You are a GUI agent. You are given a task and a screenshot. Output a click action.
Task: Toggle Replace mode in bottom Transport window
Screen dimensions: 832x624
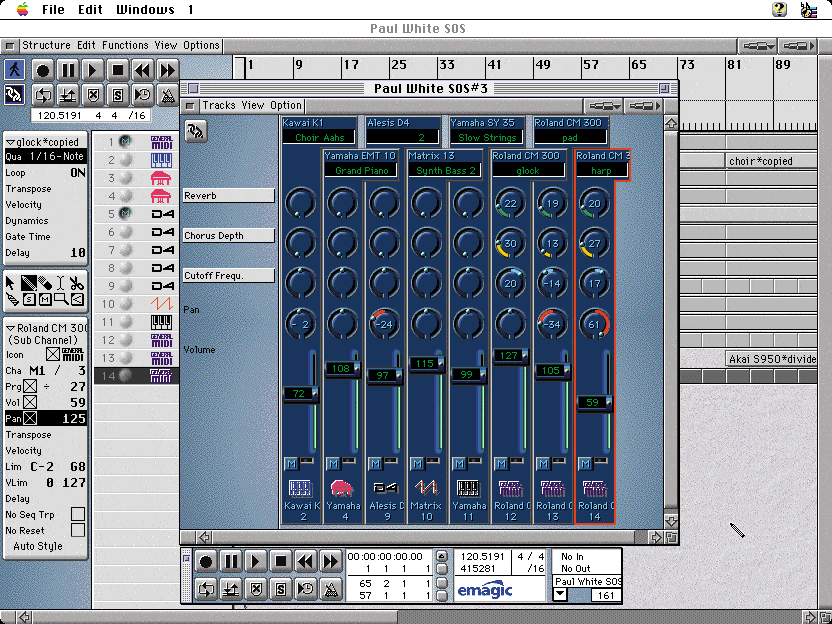tap(256, 589)
